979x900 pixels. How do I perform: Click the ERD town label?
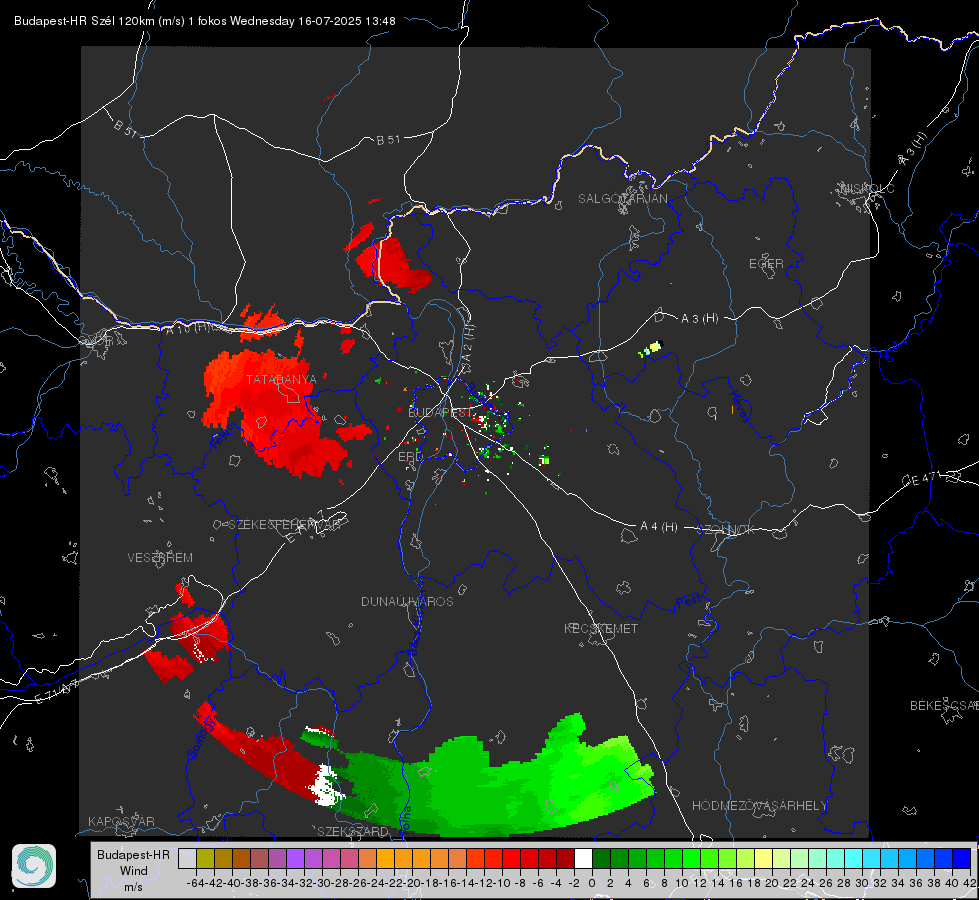pos(410,457)
